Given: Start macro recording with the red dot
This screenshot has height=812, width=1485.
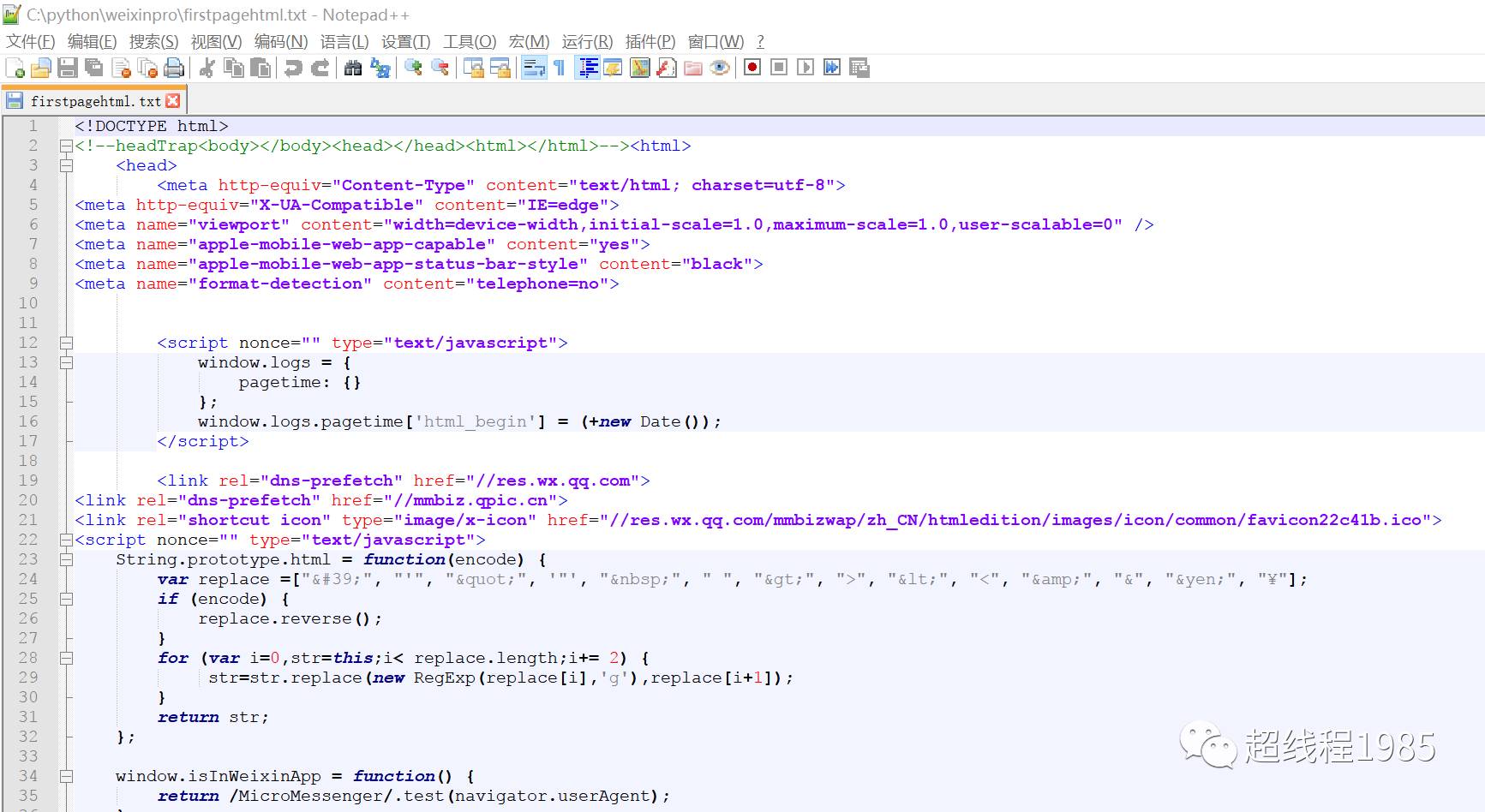Looking at the screenshot, I should click(x=752, y=68).
